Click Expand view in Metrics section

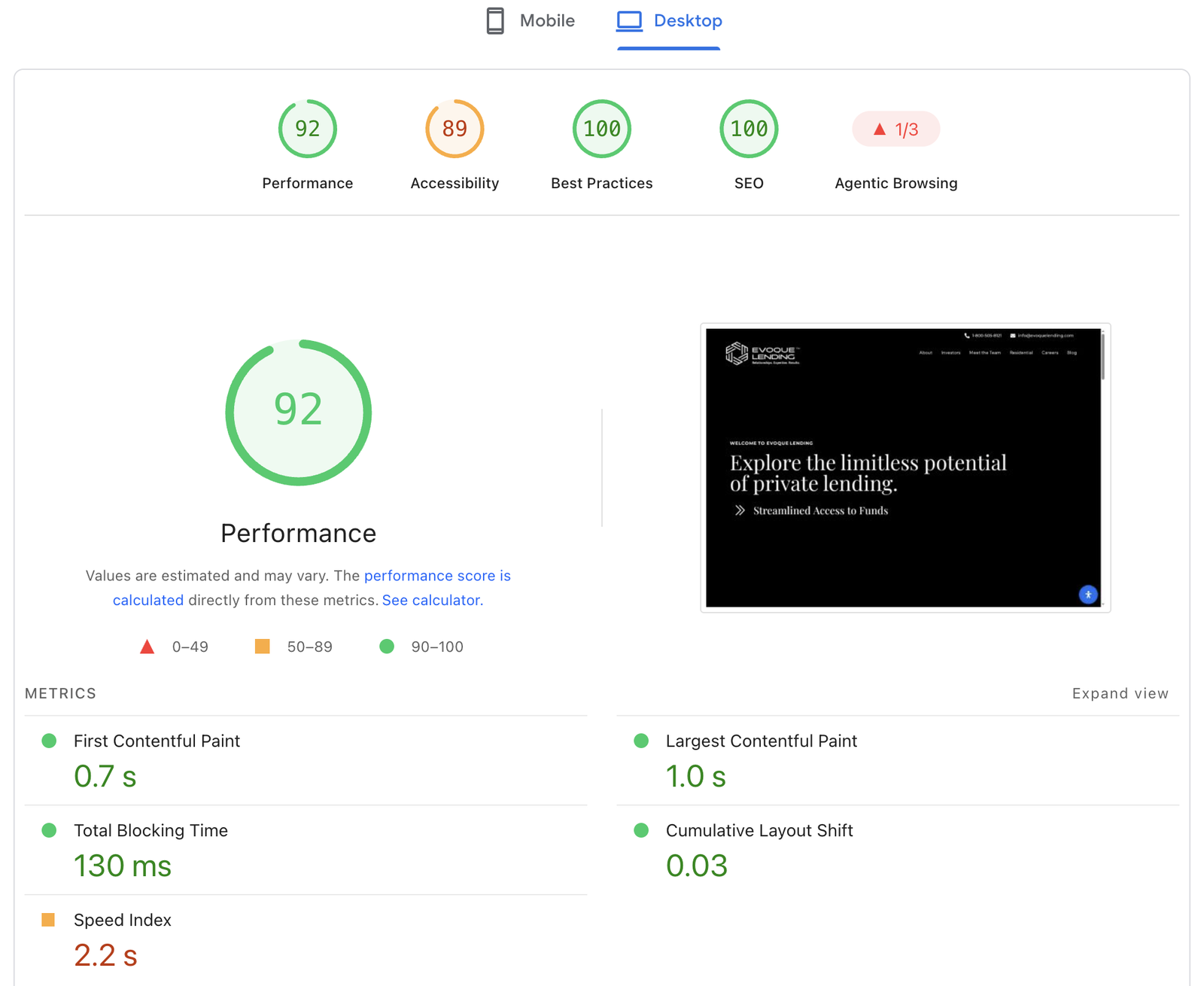click(1120, 693)
